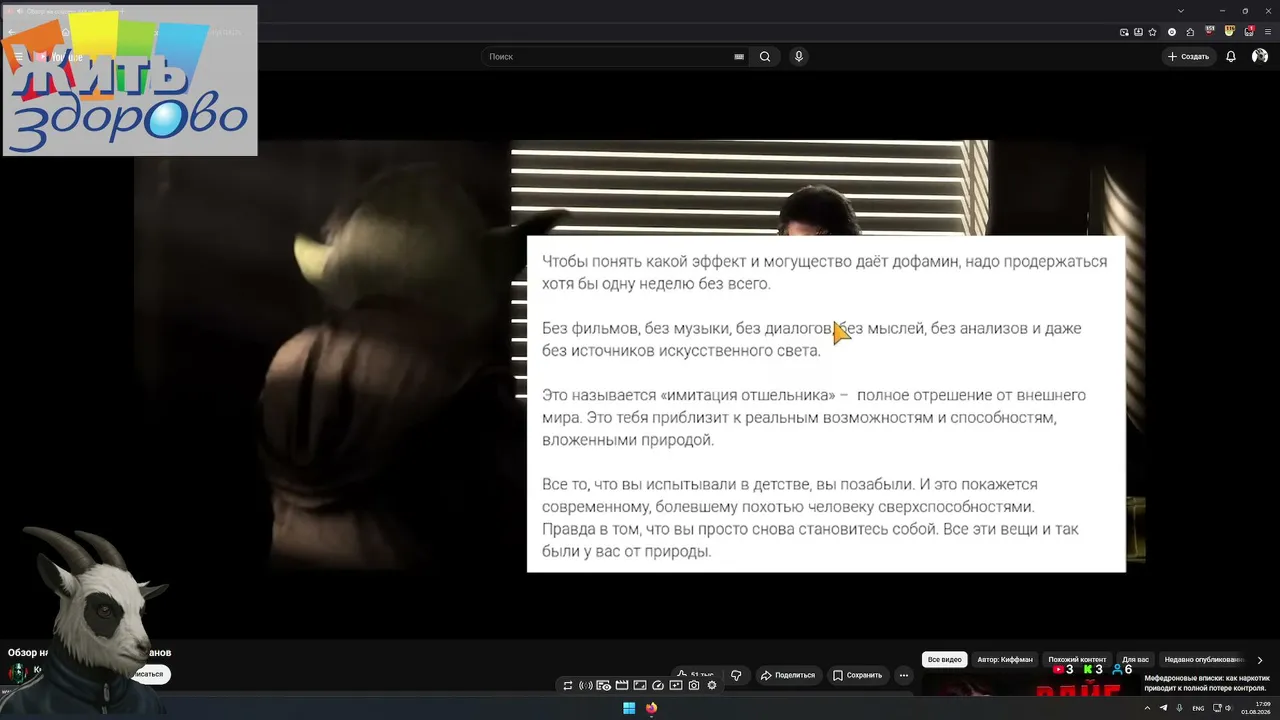Start voice search with the microphone
This screenshot has width=1280, height=720.
click(799, 57)
